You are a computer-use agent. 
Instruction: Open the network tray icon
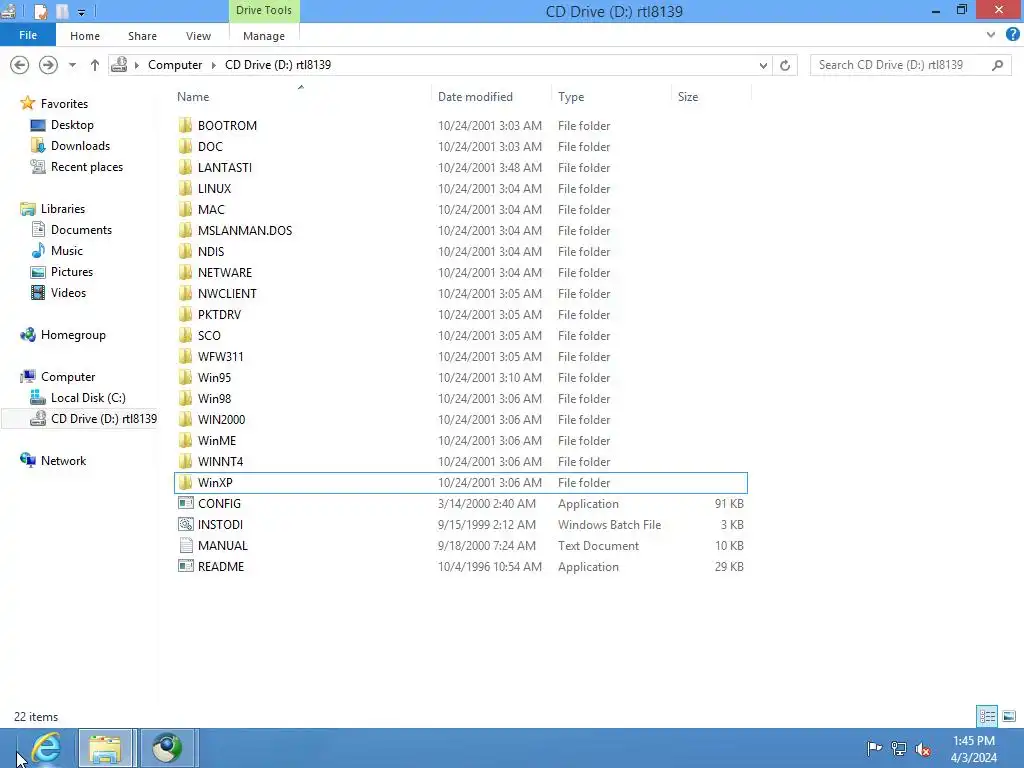pos(899,748)
